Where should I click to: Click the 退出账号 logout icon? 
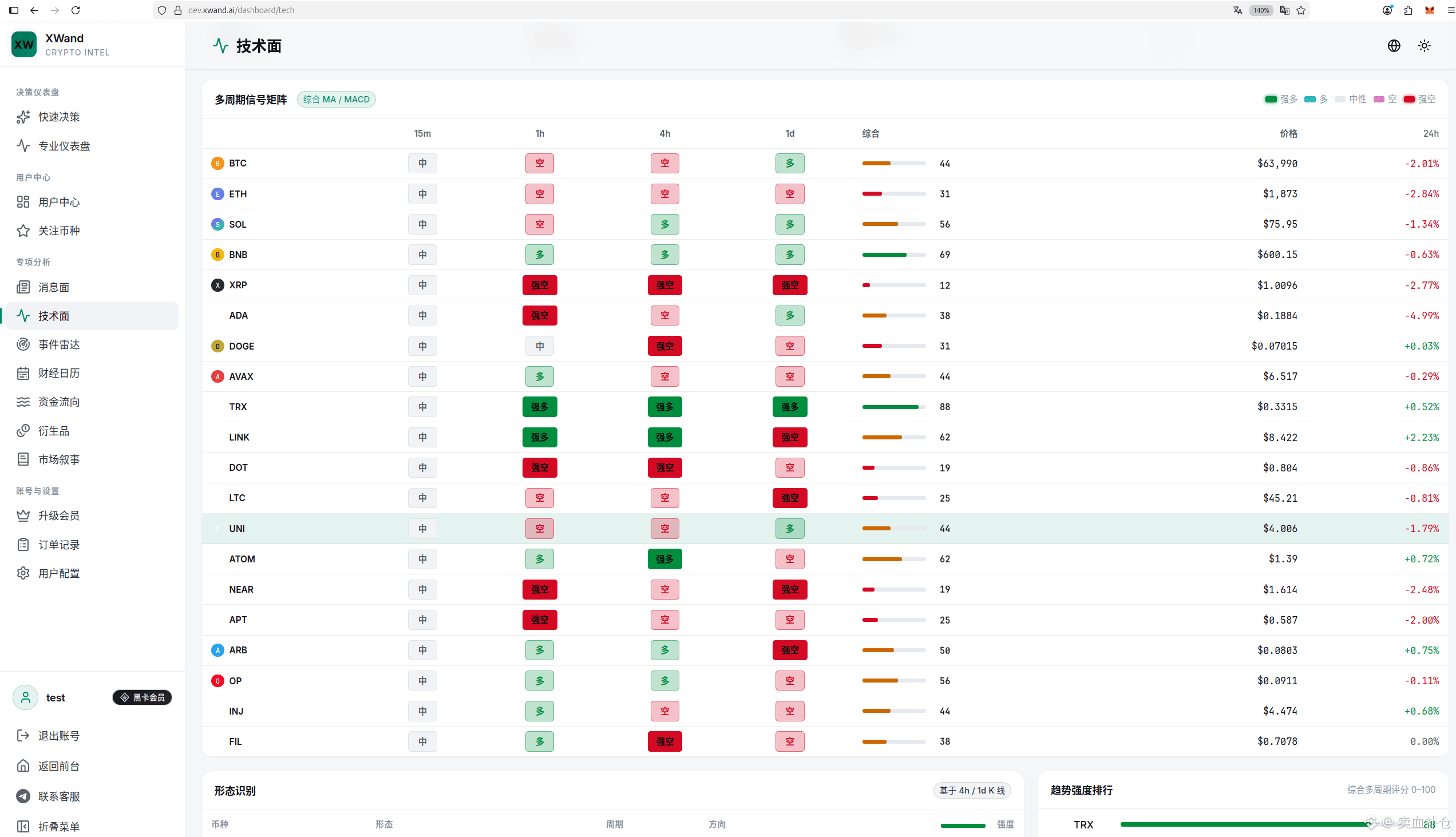23,736
